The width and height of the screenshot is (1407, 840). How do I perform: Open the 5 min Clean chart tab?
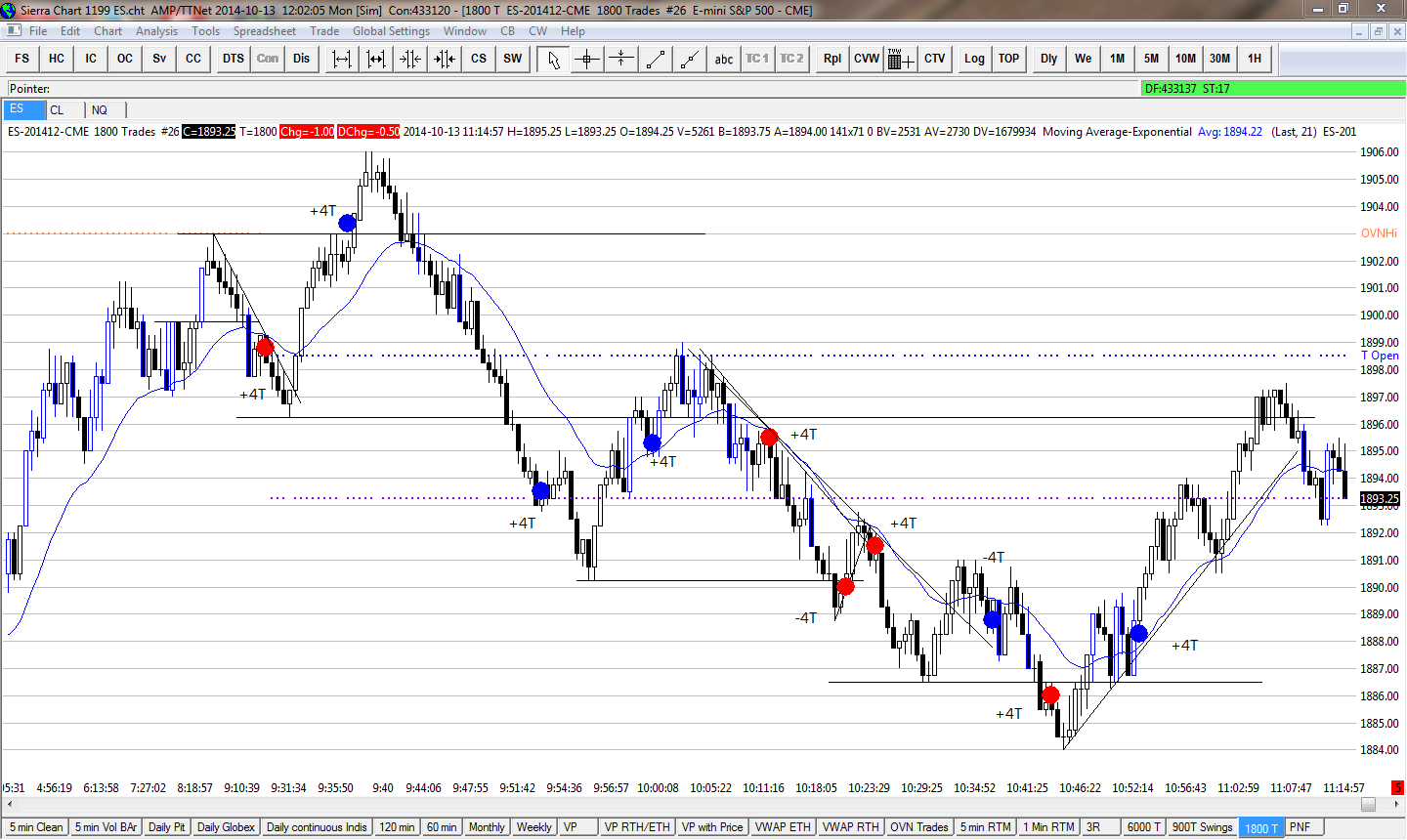click(x=36, y=827)
